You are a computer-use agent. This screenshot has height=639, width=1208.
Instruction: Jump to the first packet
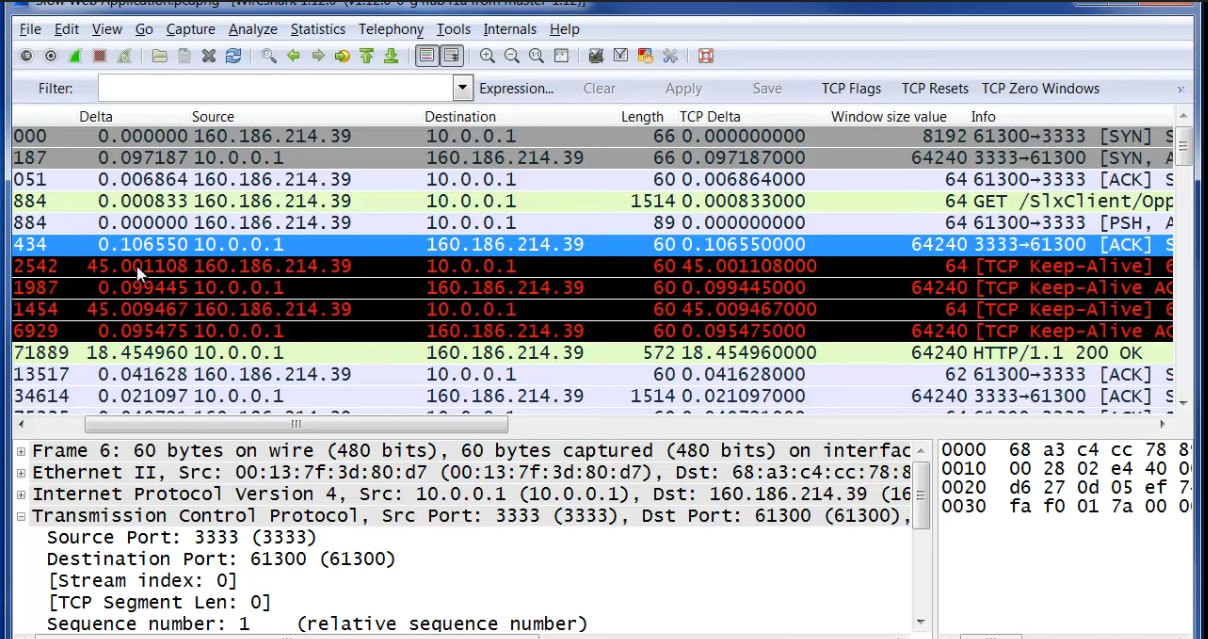coord(367,56)
